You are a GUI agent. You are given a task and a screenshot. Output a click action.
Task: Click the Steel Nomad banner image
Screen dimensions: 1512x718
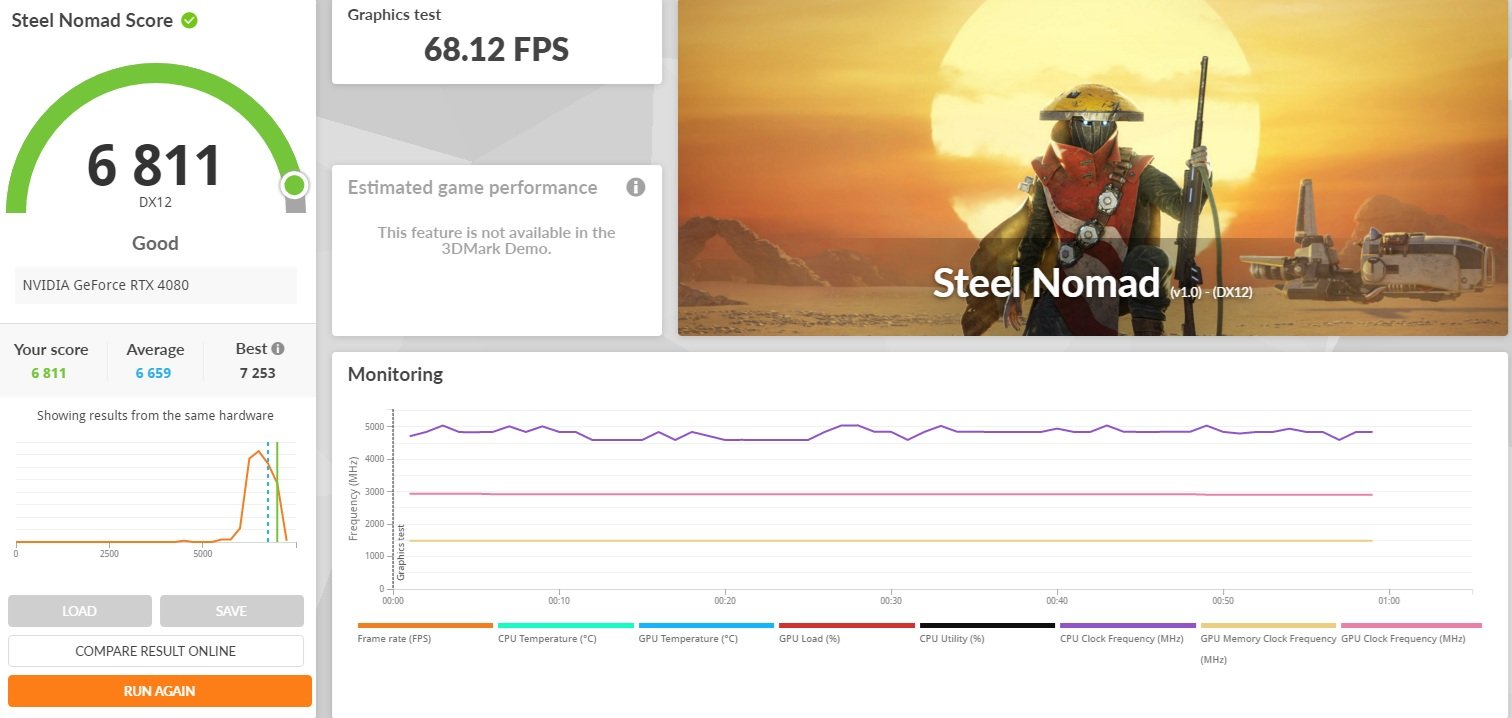click(x=1092, y=168)
